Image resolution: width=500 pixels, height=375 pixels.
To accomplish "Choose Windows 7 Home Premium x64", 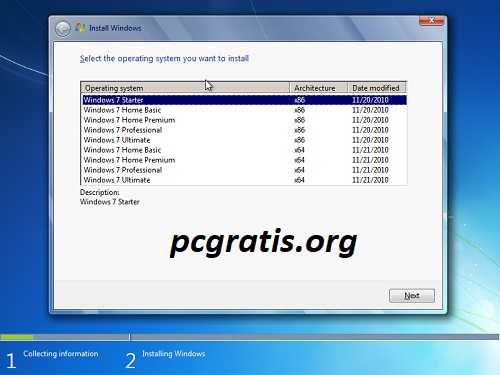I will point(244,160).
